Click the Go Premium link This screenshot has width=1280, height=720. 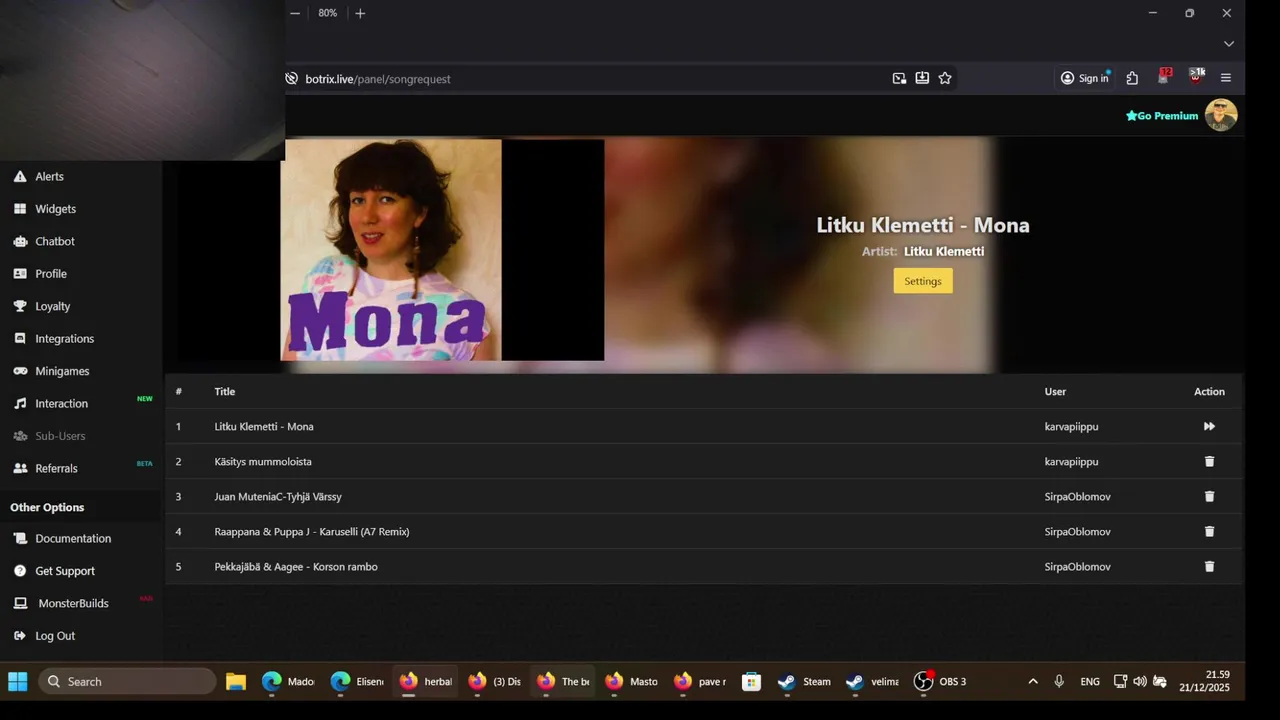click(1162, 116)
